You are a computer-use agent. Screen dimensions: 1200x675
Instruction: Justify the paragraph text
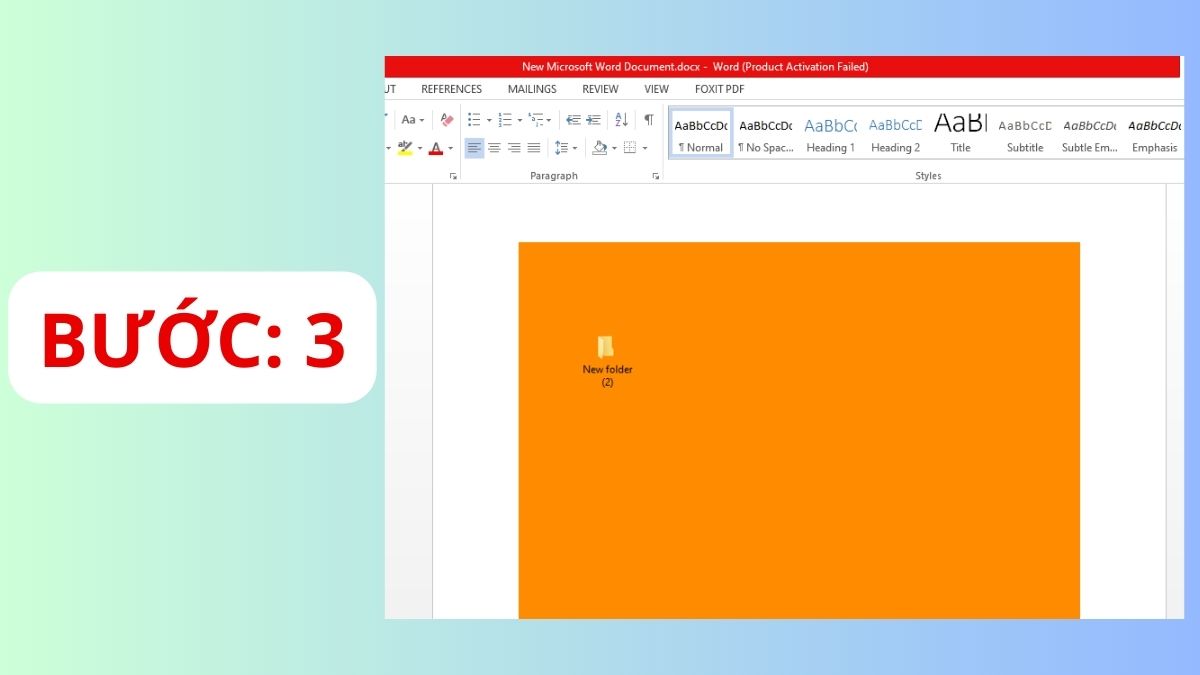[x=533, y=148]
